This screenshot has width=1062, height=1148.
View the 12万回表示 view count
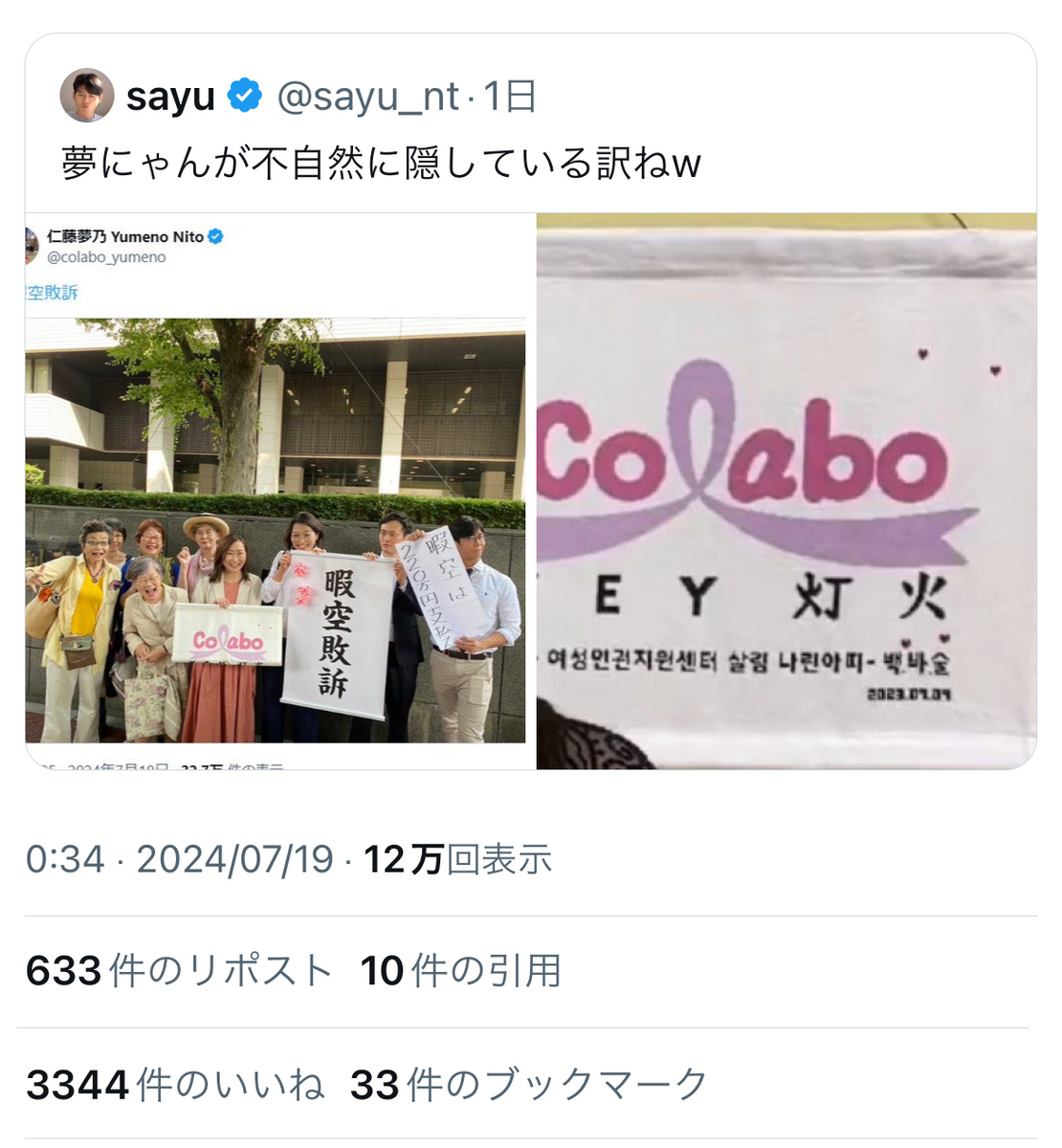coord(457,859)
